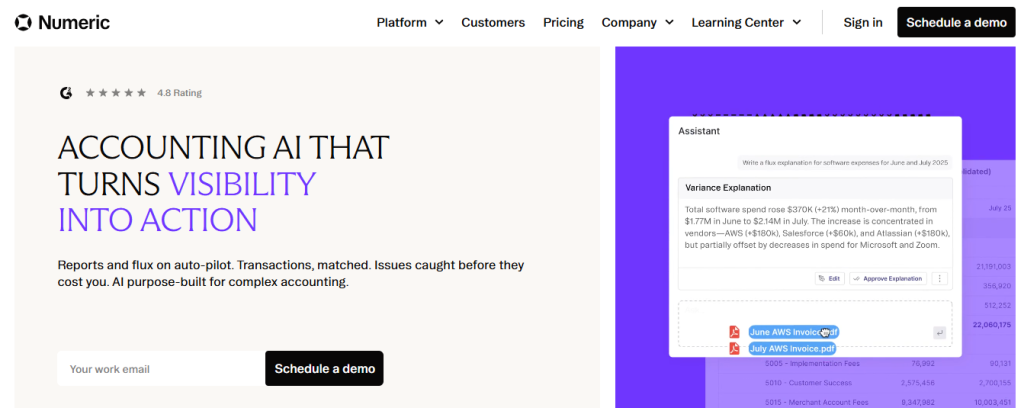Click the July AWS Invoice PDF icon

[x=734, y=349]
